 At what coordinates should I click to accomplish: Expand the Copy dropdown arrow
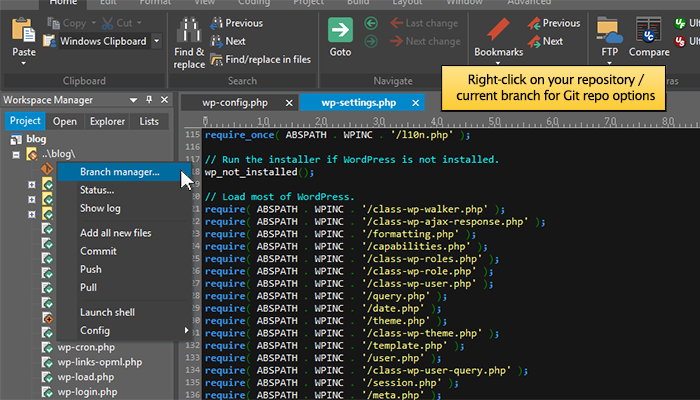coord(93,23)
